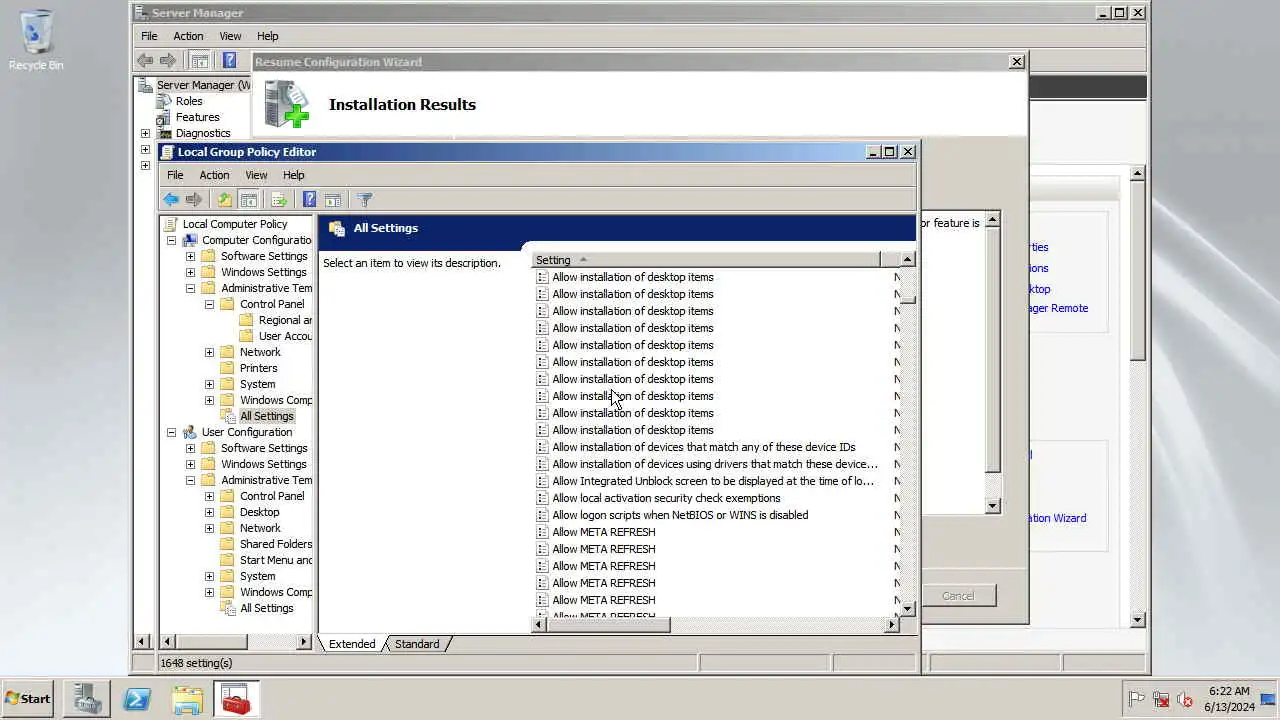Image resolution: width=1280 pixels, height=720 pixels.
Task: Collapse Administrative Templates under Computer Configuration
Action: tap(190, 288)
